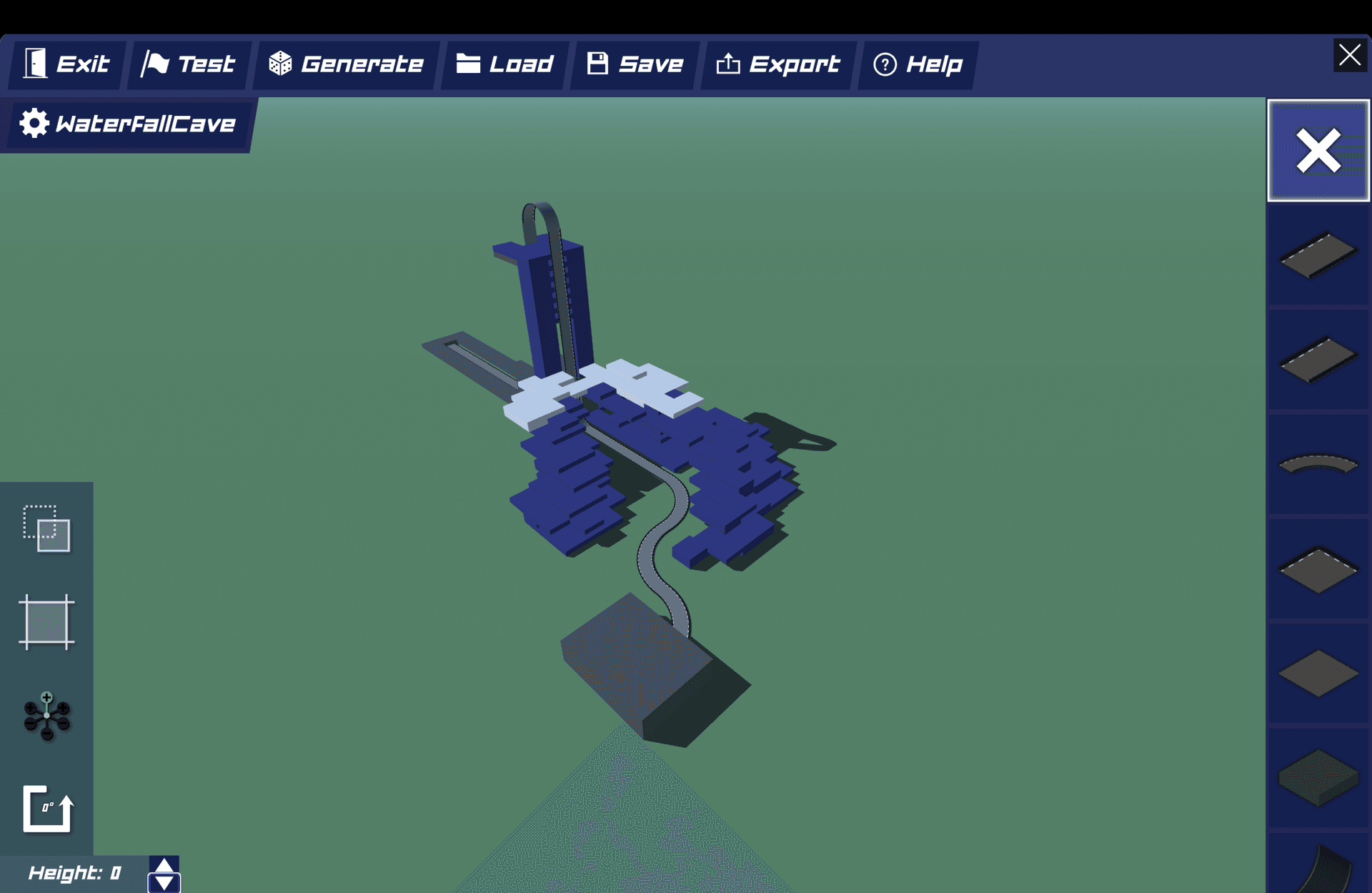Click the Test menu button
Screen dimensions: 1372x893
(x=189, y=64)
